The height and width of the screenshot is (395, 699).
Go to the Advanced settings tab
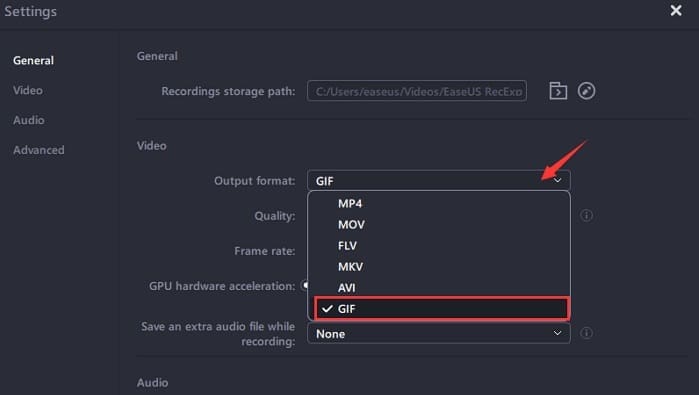point(39,150)
